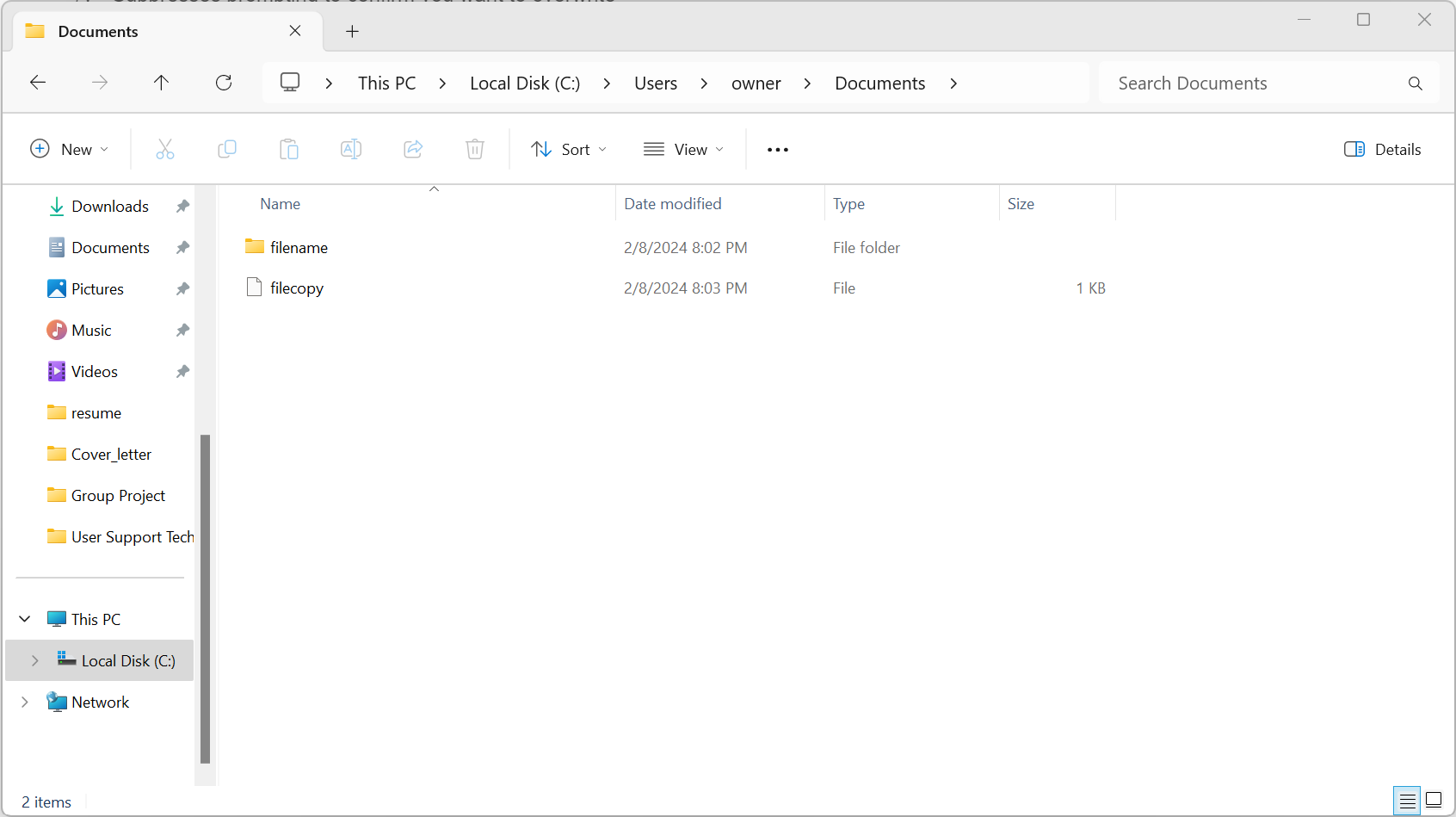Expand chevron after Users breadcrumb
Screen dimensions: 1456x817
tap(704, 84)
